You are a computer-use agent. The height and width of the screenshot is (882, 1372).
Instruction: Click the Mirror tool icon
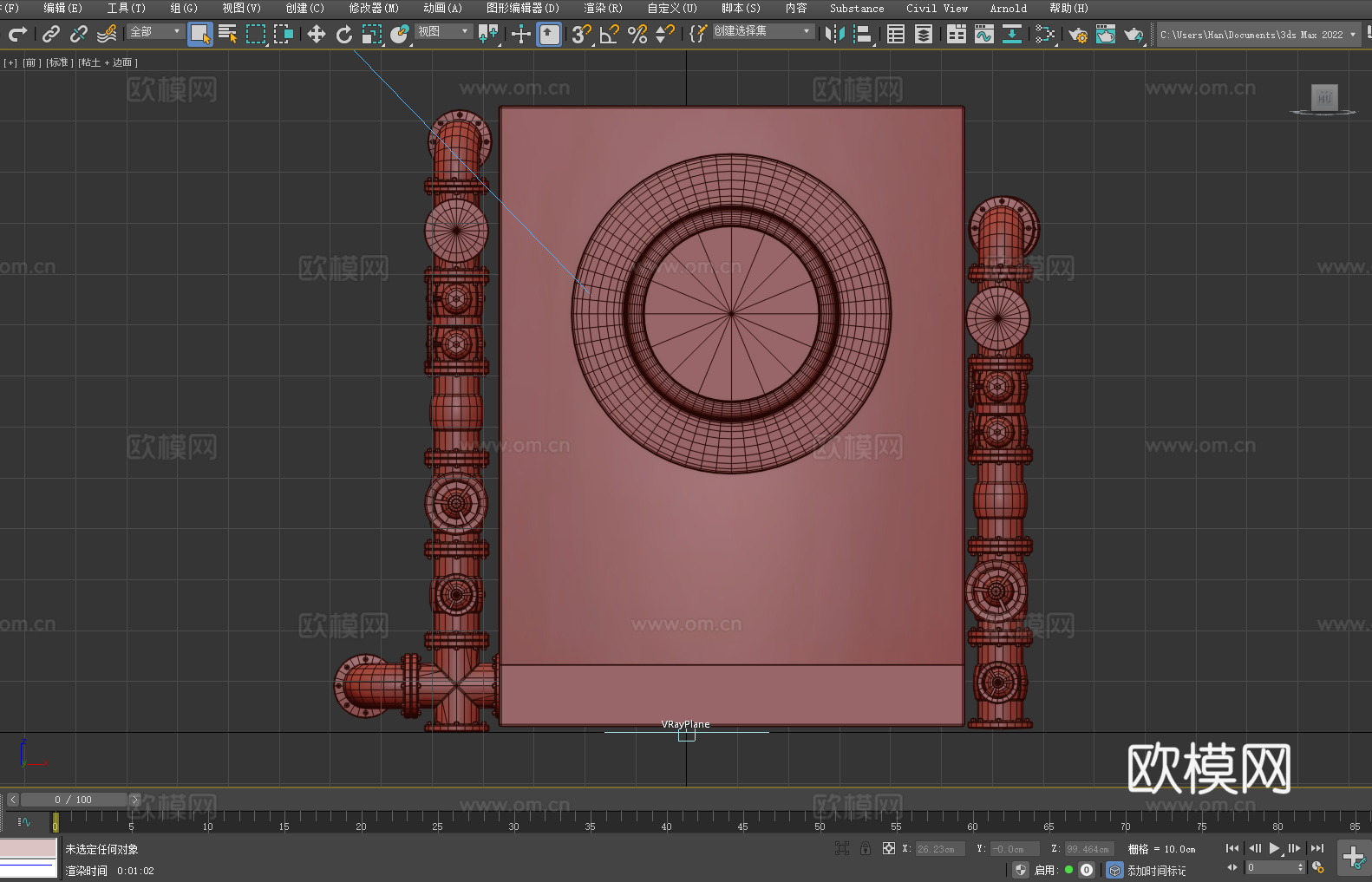coord(834,34)
